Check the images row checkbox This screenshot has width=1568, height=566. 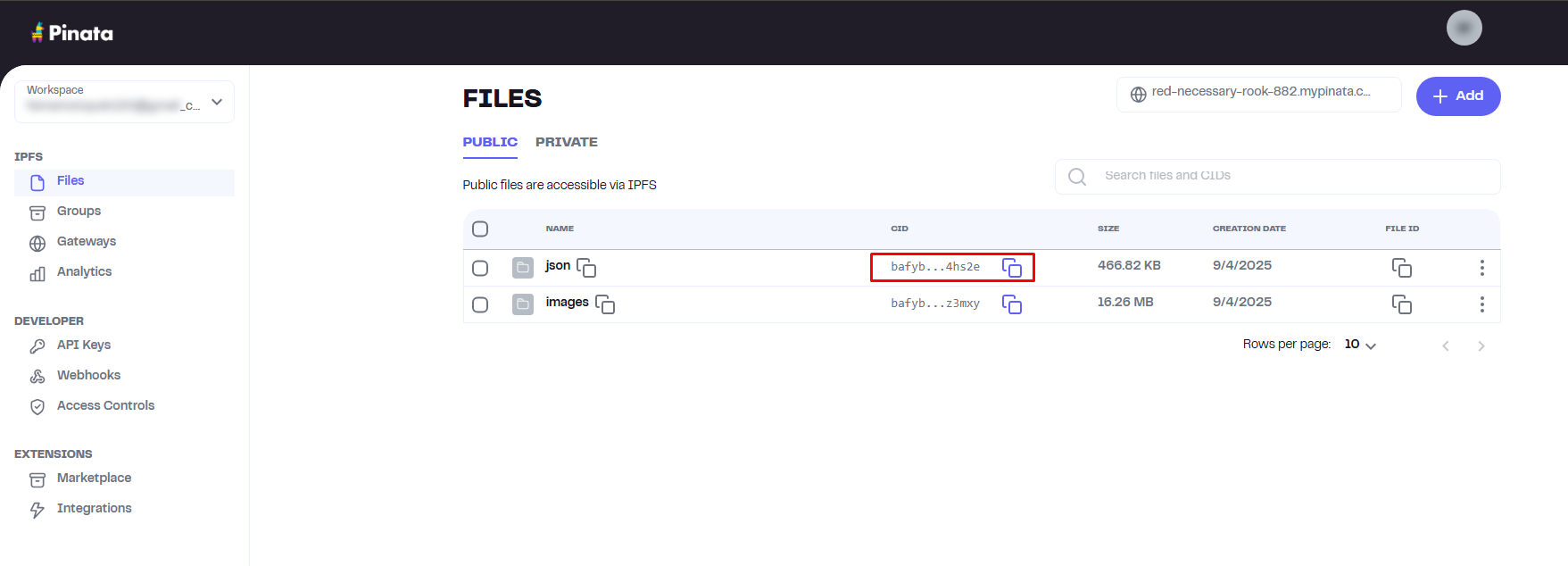pyautogui.click(x=480, y=304)
